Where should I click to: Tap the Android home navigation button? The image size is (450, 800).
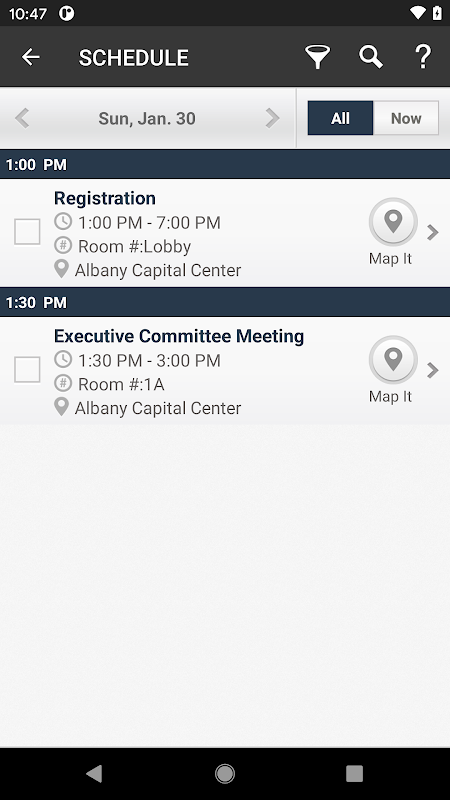[225, 773]
